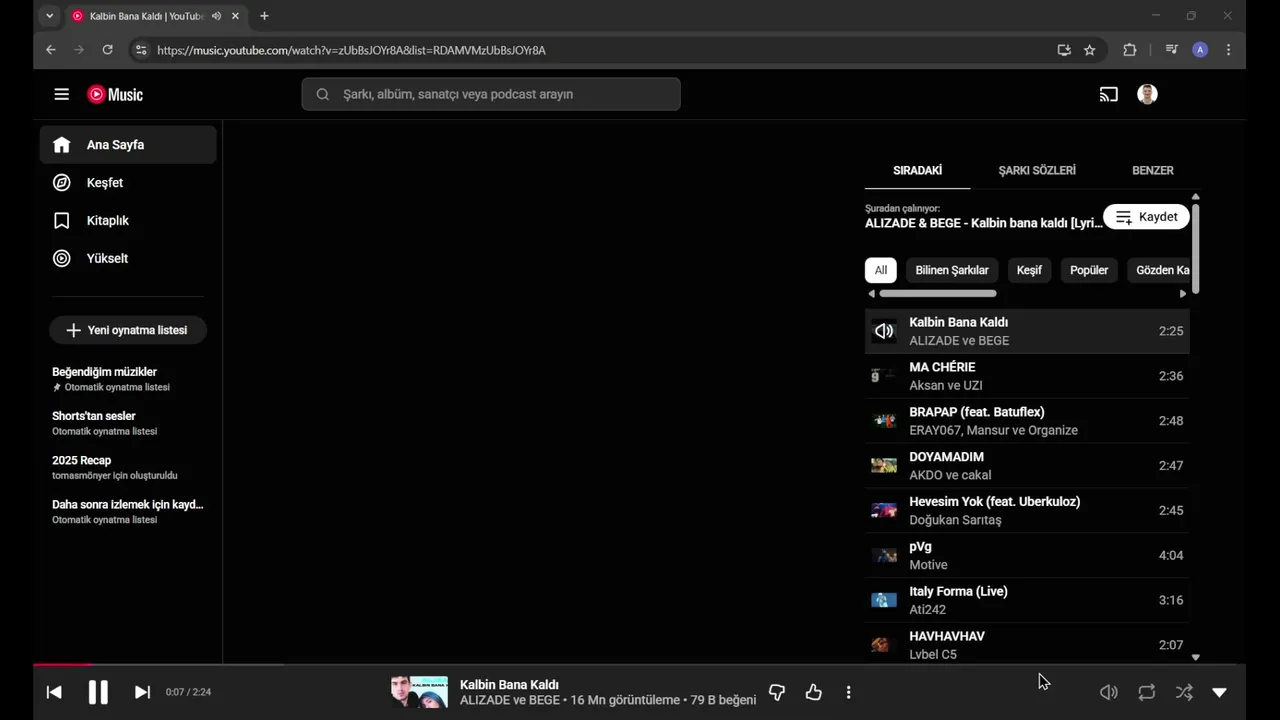Go to Ana Sayfa in sidebar
Viewport: 1280px width, 720px height.
[x=128, y=145]
